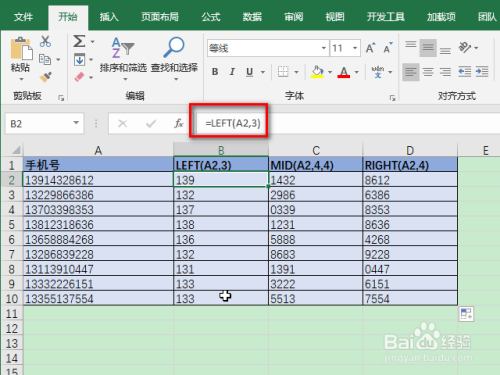
Task: Set bottom vertical alignment
Action: pos(445,51)
